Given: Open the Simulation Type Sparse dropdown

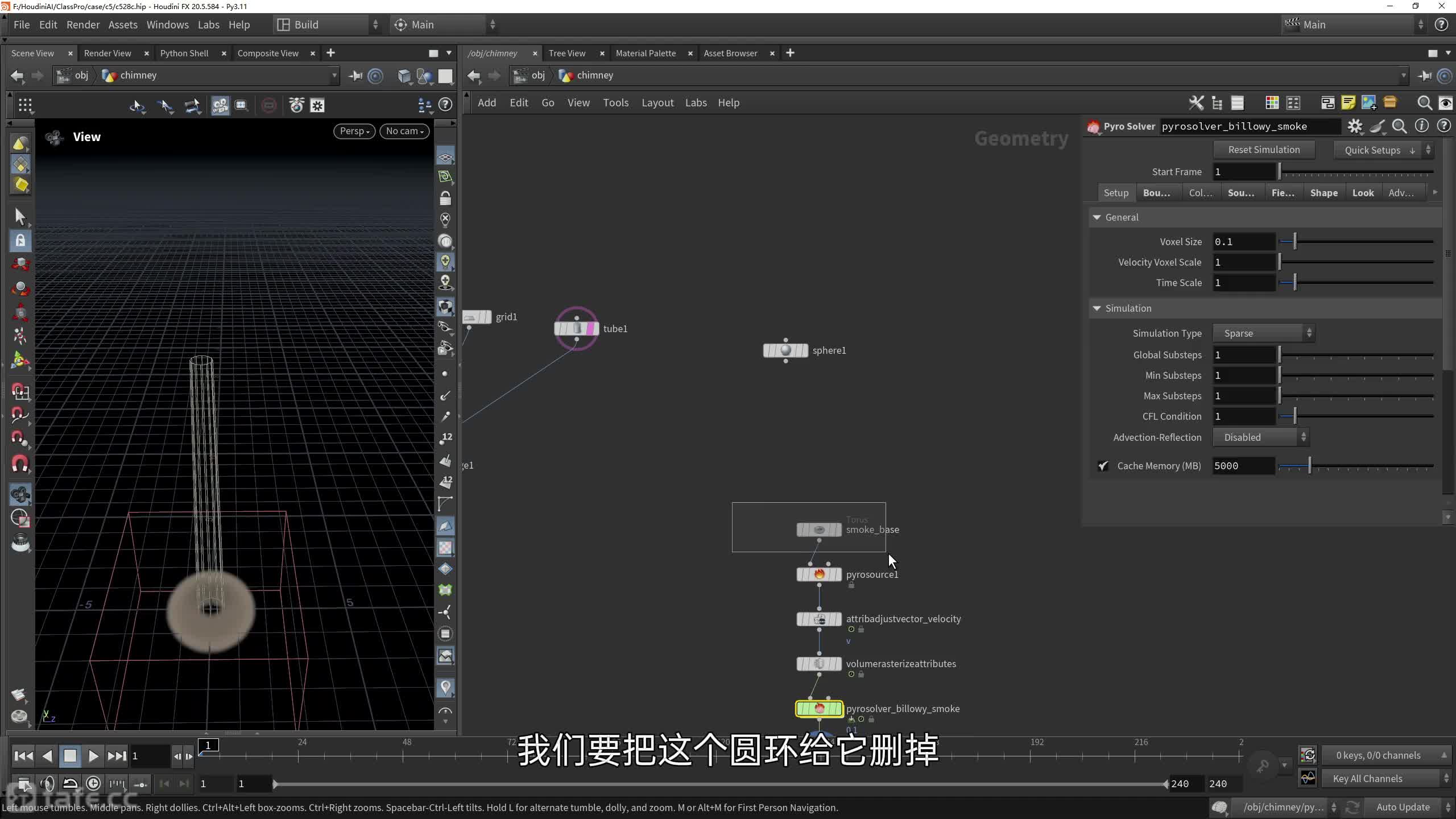Looking at the screenshot, I should 1264,333.
